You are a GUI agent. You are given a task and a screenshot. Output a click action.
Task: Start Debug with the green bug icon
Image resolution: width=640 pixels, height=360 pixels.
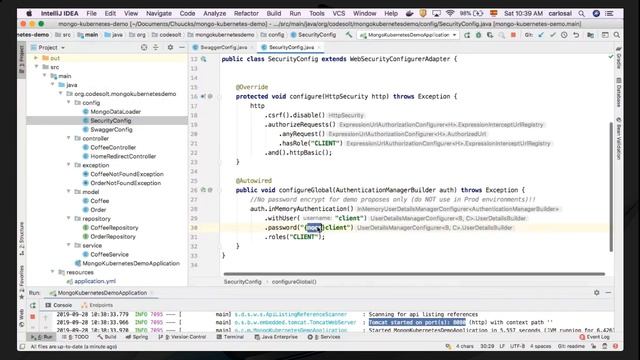click(x=478, y=35)
